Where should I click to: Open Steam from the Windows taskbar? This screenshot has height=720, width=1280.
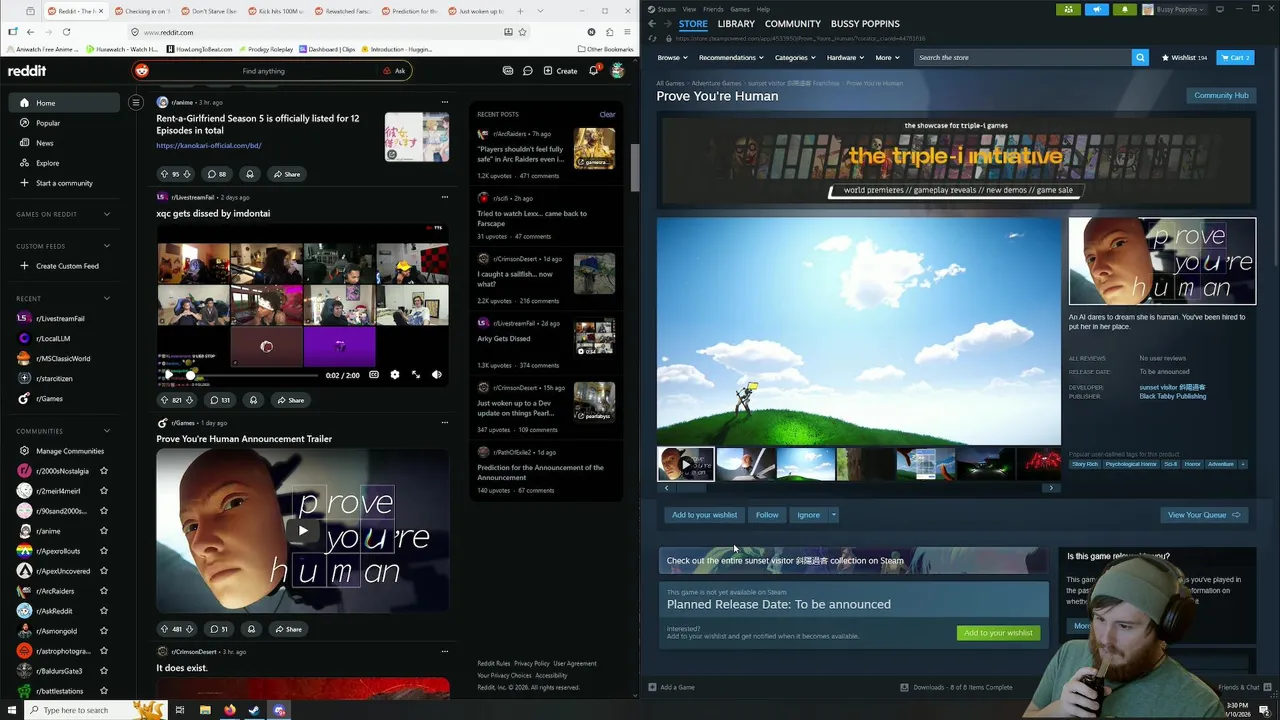[x=254, y=710]
